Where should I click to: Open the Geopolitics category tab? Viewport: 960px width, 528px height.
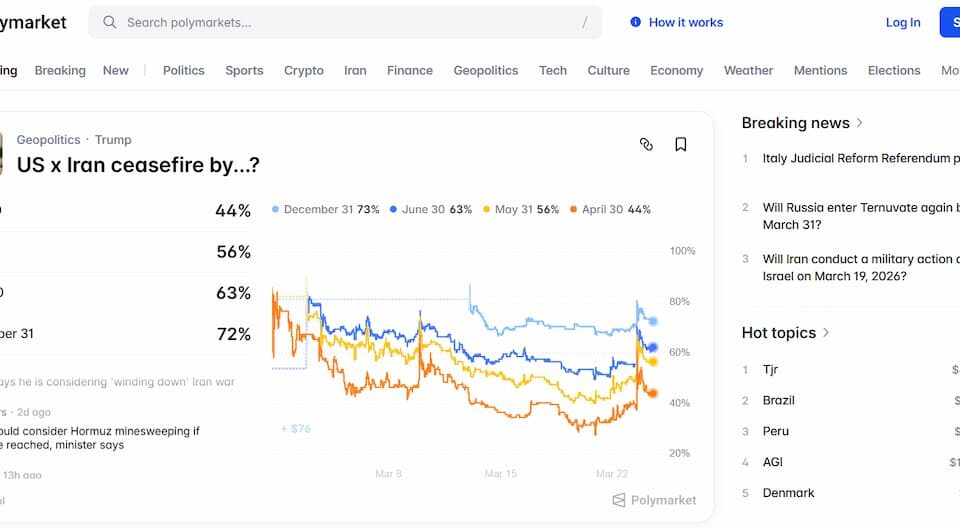[486, 70]
